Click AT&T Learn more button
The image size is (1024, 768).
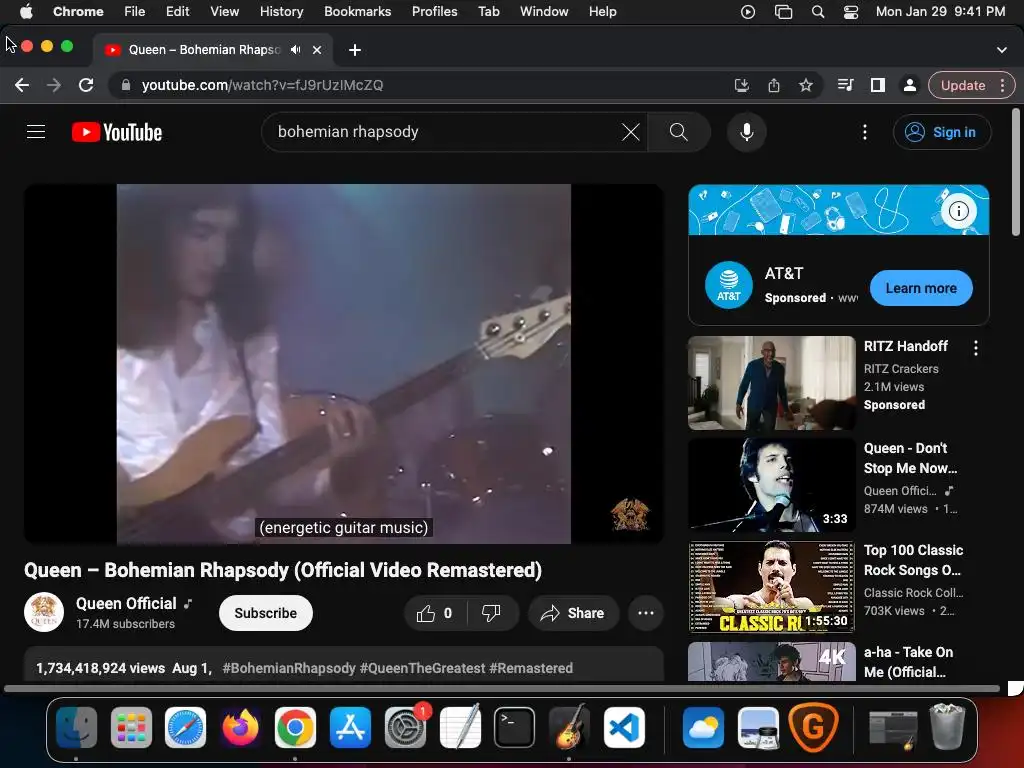(921, 288)
